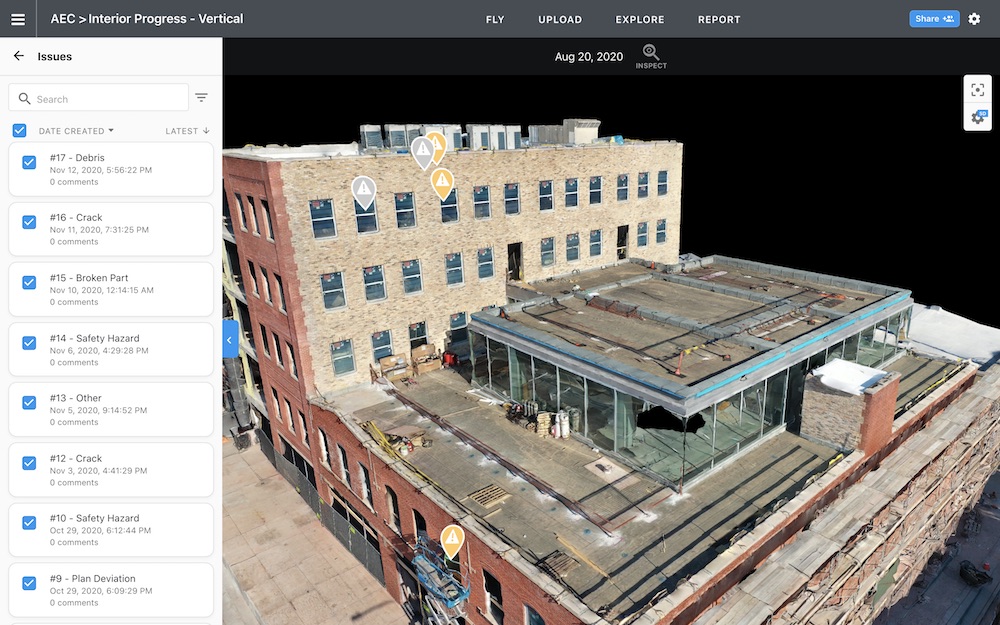Open the '#14 - Safety Hazard' issue title
This screenshot has width=1000, height=625.
point(94,338)
